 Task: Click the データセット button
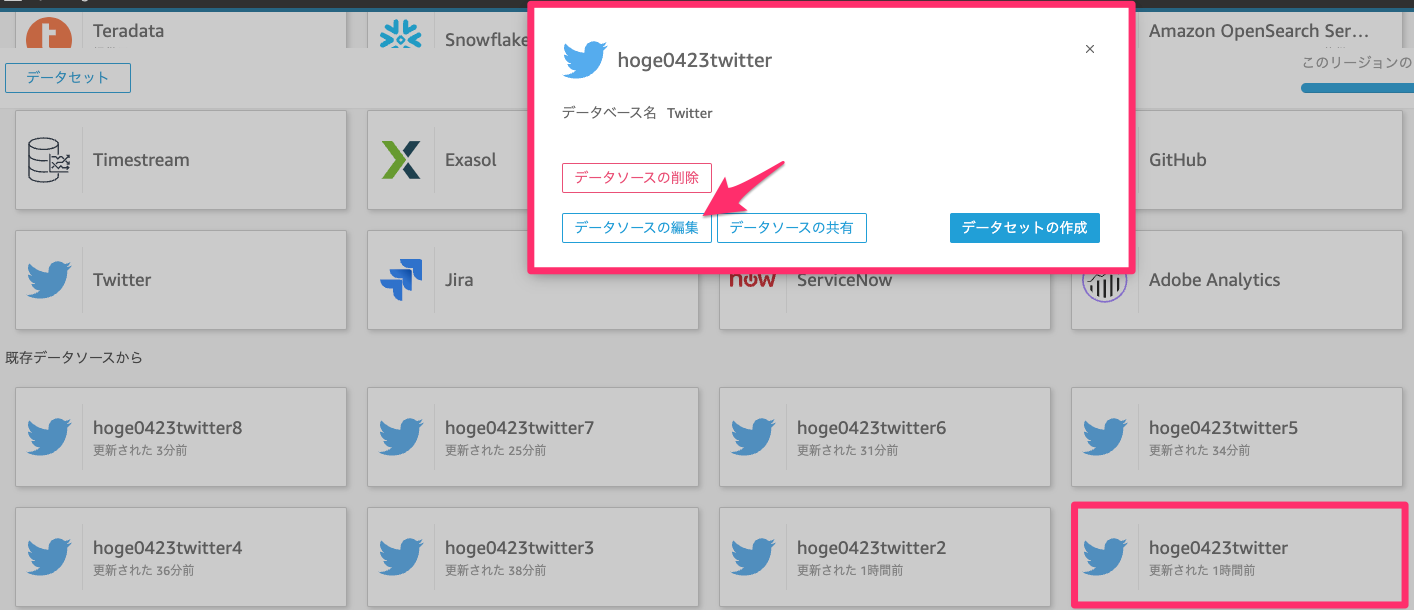tap(68, 78)
